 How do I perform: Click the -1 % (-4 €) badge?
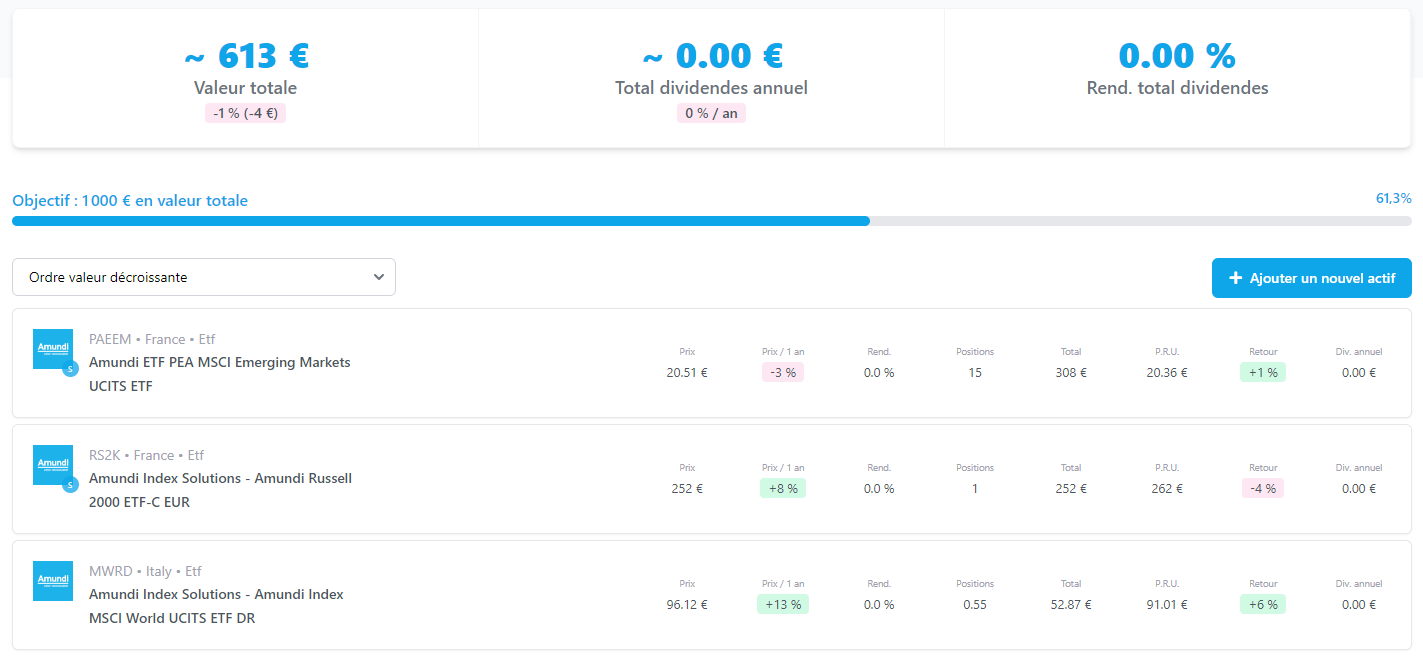[x=245, y=113]
